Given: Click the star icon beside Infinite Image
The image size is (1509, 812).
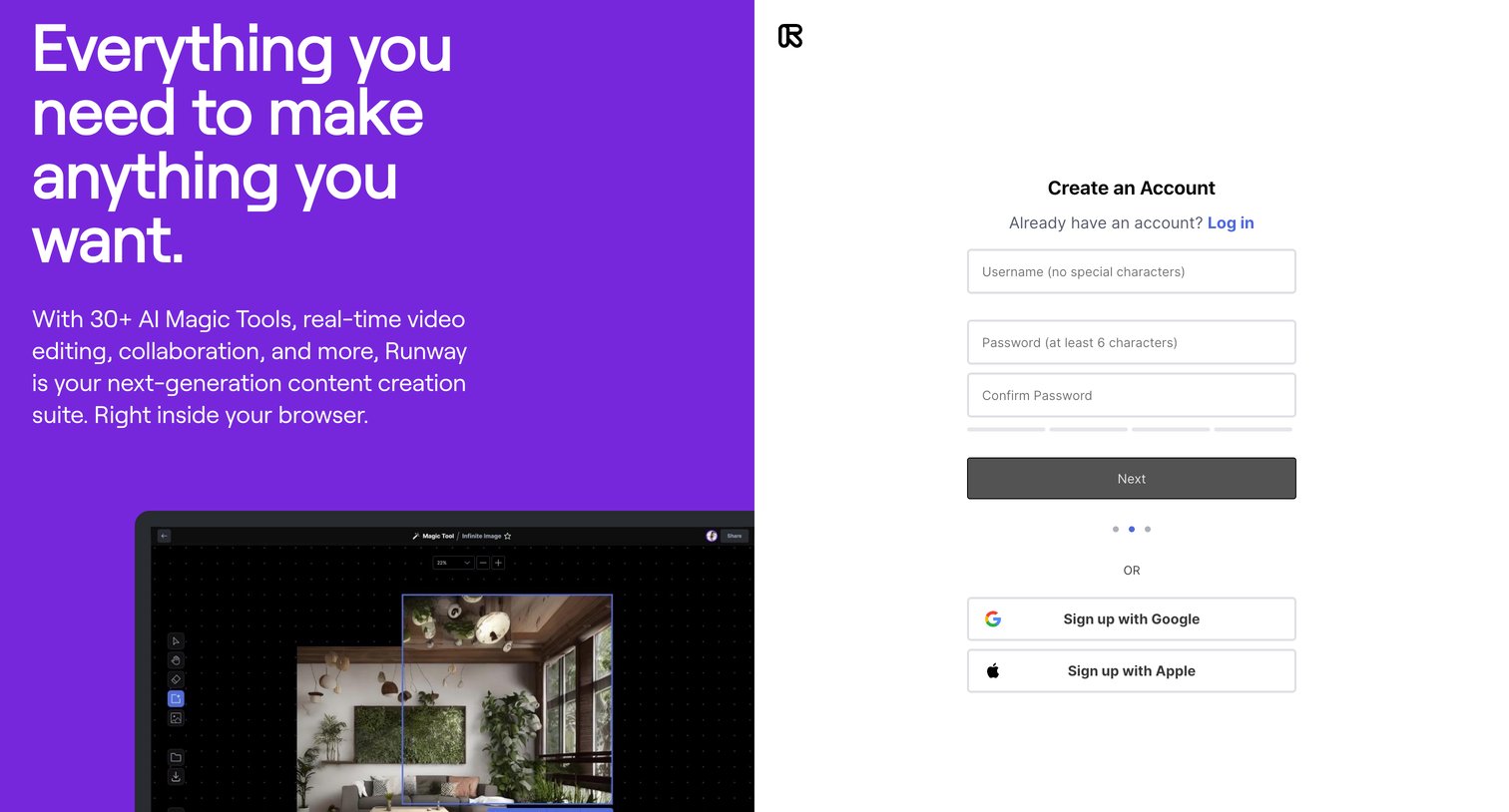Looking at the screenshot, I should [x=507, y=536].
